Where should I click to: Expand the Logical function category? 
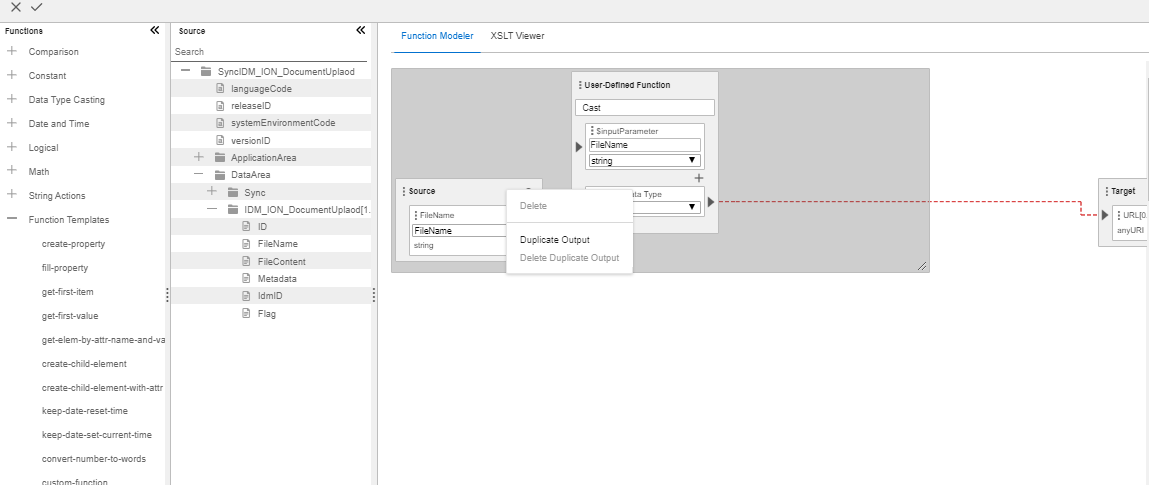click(x=12, y=147)
